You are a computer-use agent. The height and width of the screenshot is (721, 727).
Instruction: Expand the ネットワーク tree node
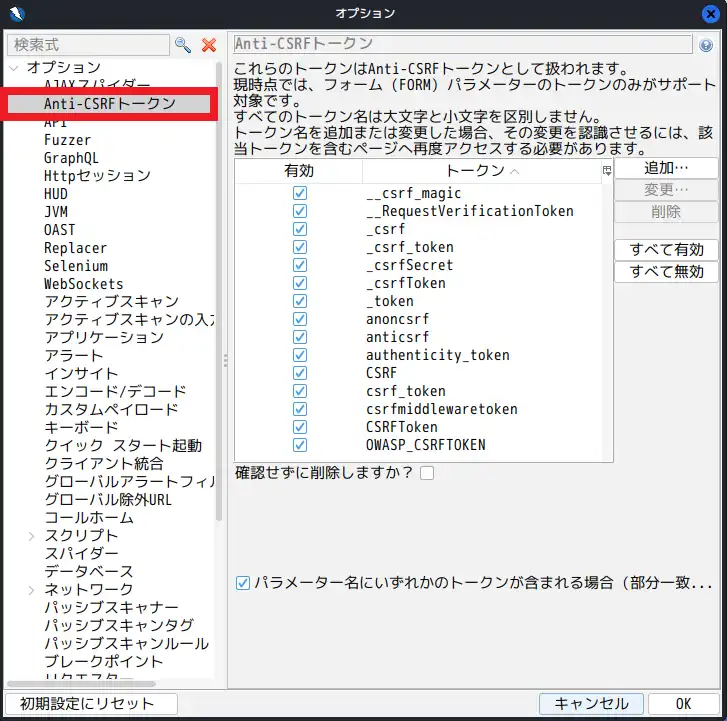tap(33, 590)
